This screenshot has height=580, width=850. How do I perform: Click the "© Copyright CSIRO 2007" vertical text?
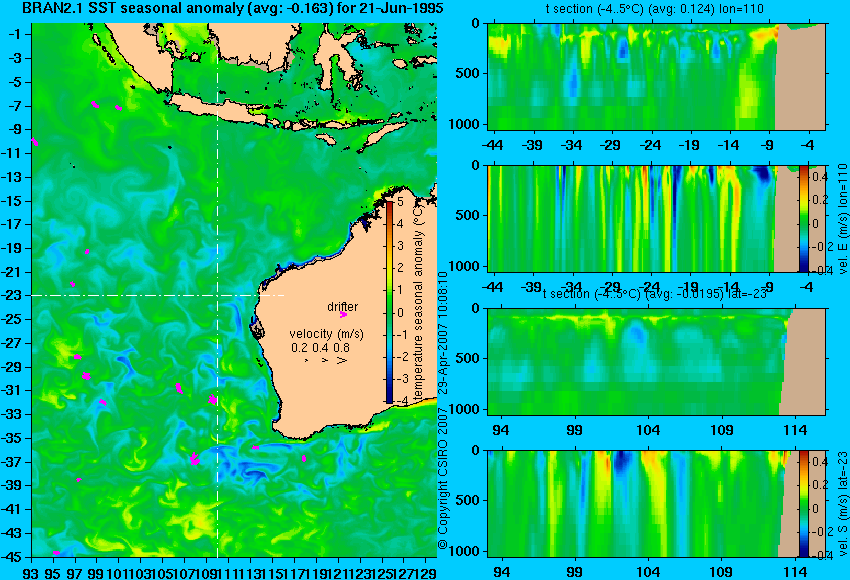pos(443,478)
